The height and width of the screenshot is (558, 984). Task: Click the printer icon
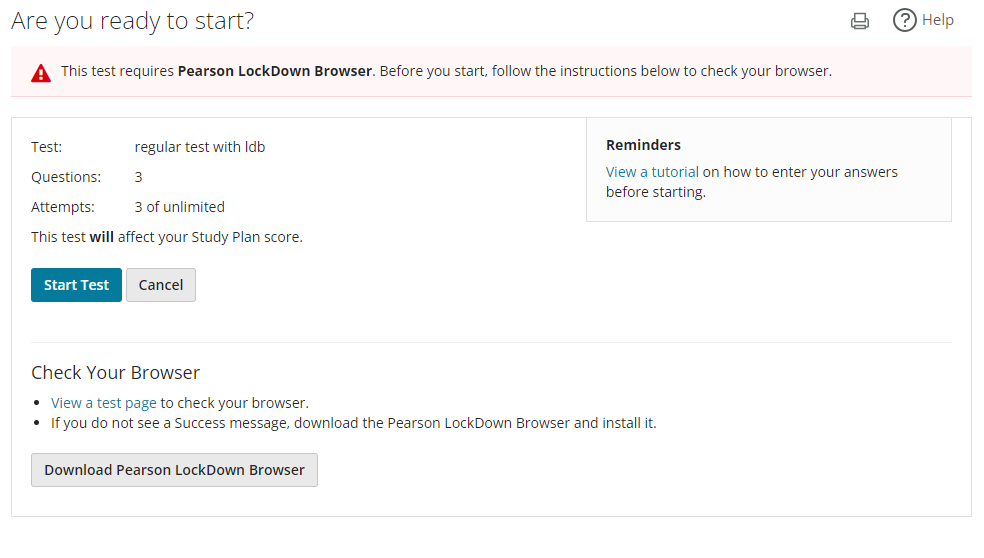860,21
